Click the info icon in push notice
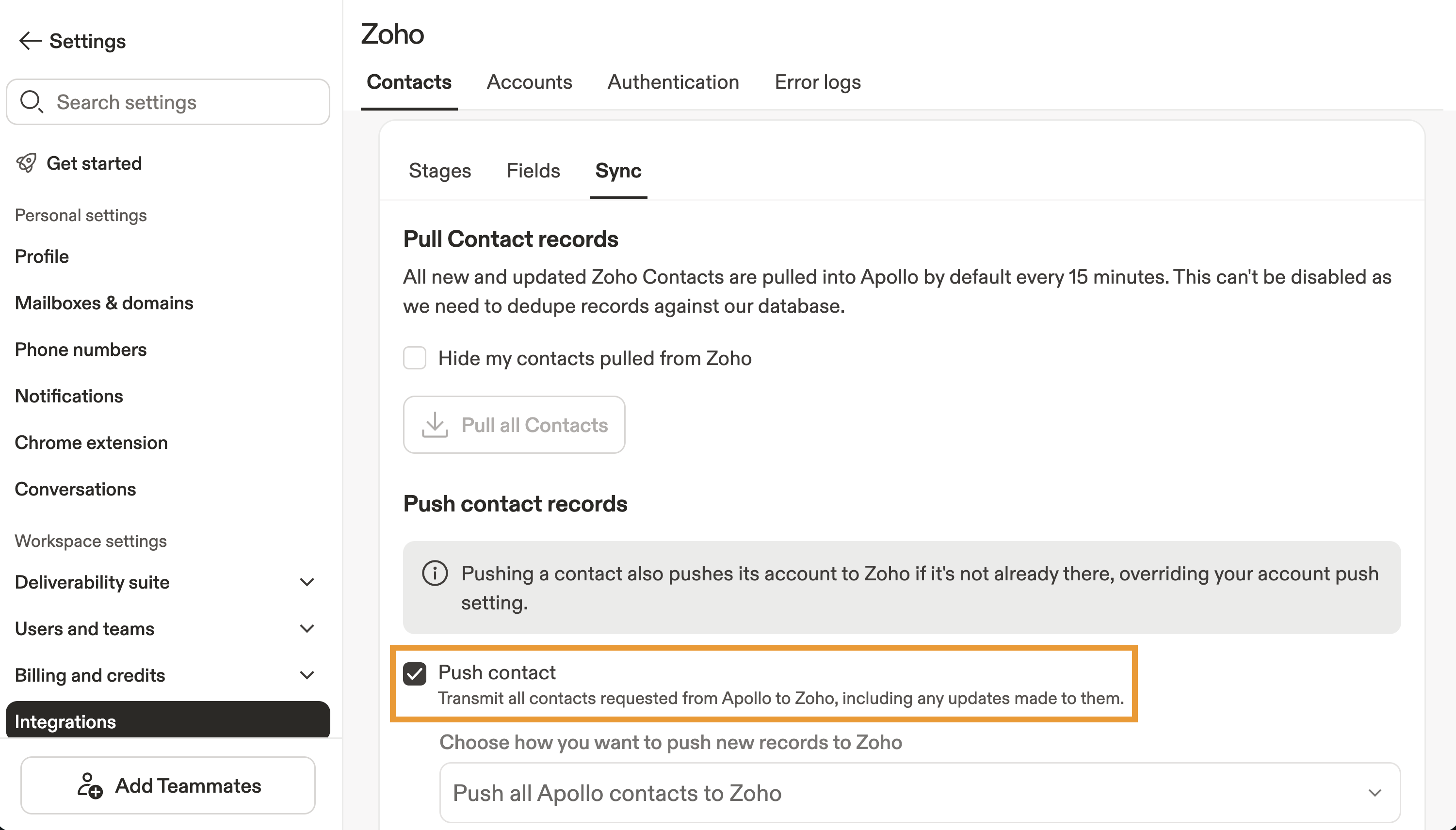 point(435,573)
